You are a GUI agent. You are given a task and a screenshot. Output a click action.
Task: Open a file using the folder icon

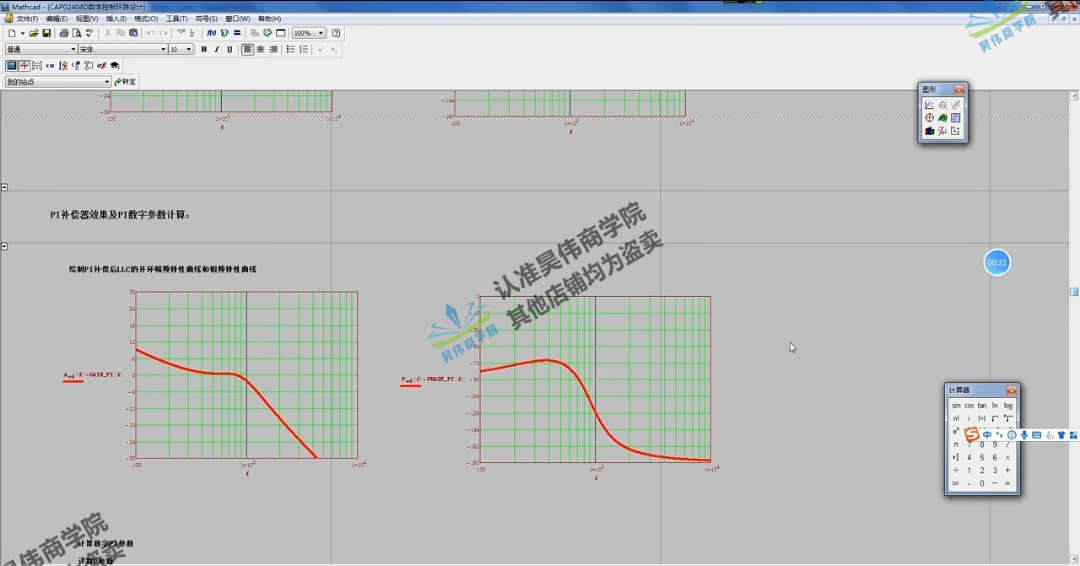point(33,33)
